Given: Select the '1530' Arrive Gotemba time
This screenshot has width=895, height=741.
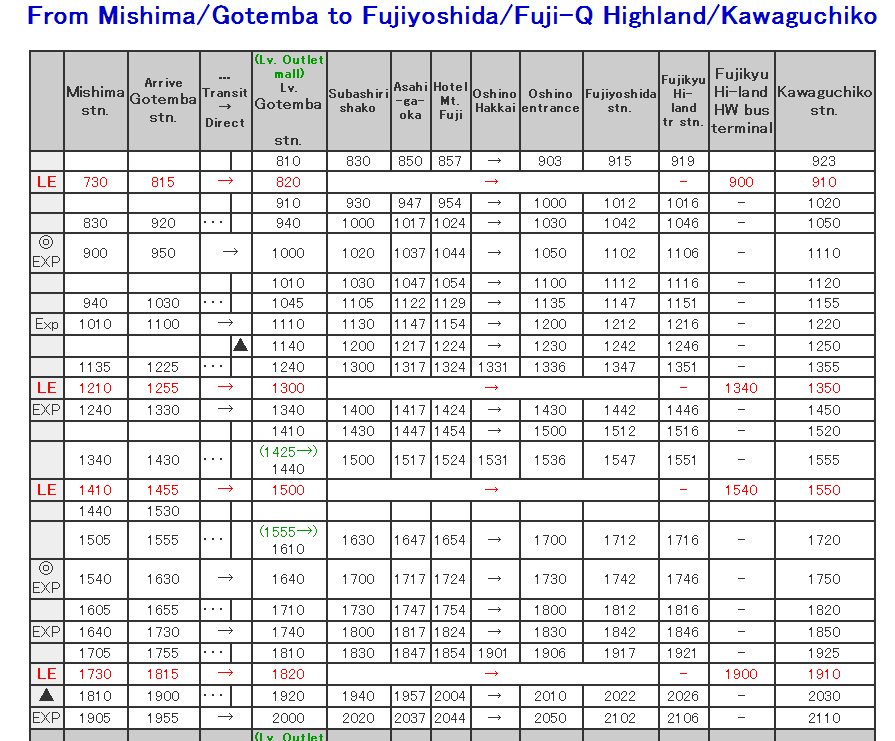Looking at the screenshot, I should coord(163,511).
